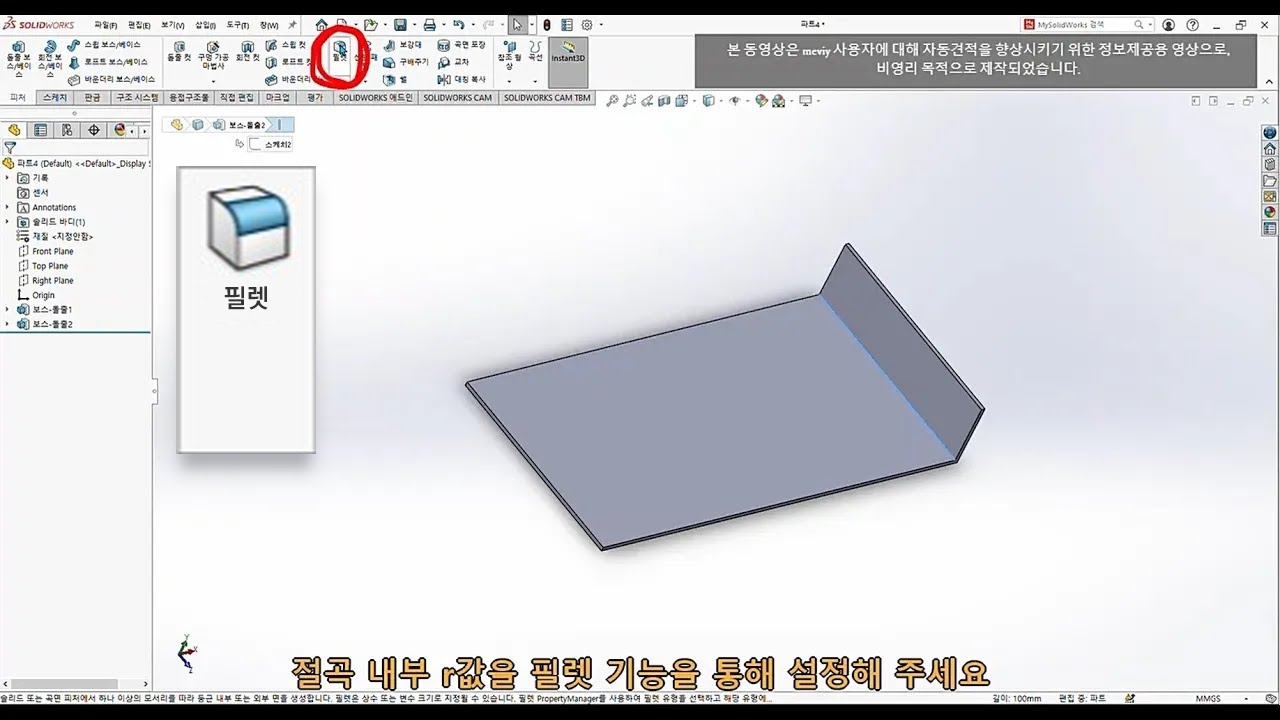Click the Section View icon in view toolbar

pos(665,100)
